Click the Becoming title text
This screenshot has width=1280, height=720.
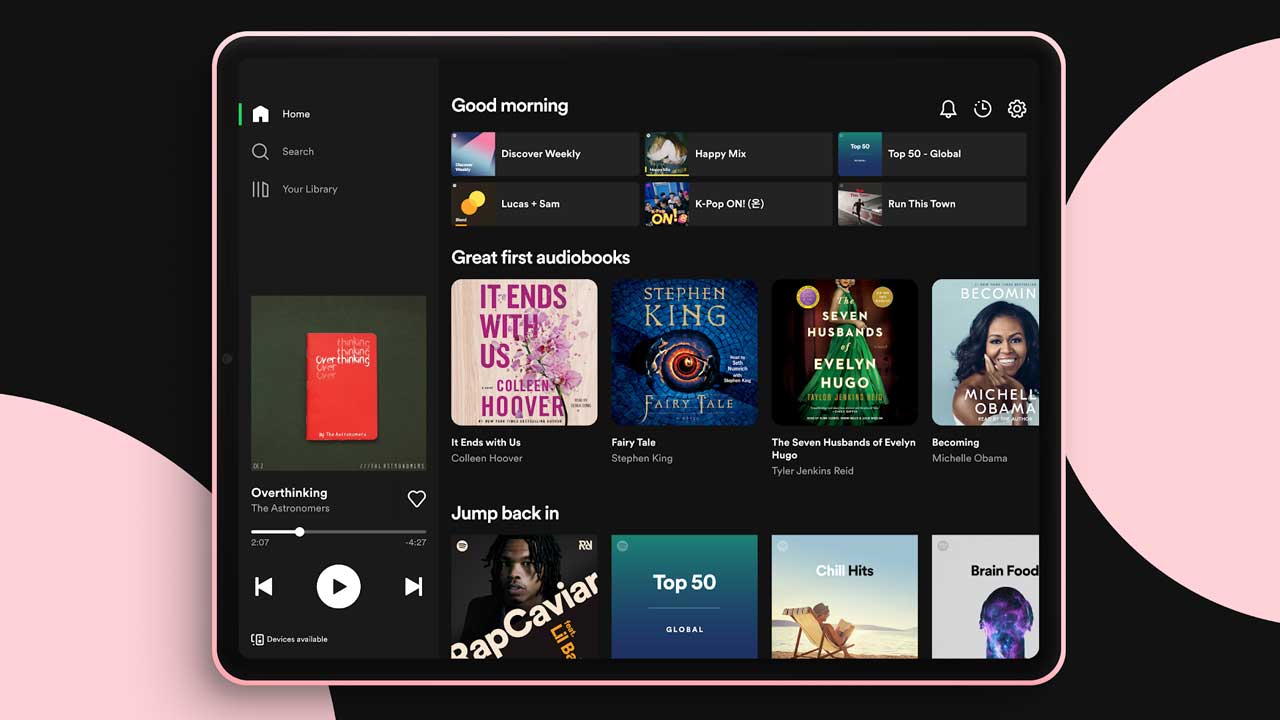pyautogui.click(x=956, y=442)
